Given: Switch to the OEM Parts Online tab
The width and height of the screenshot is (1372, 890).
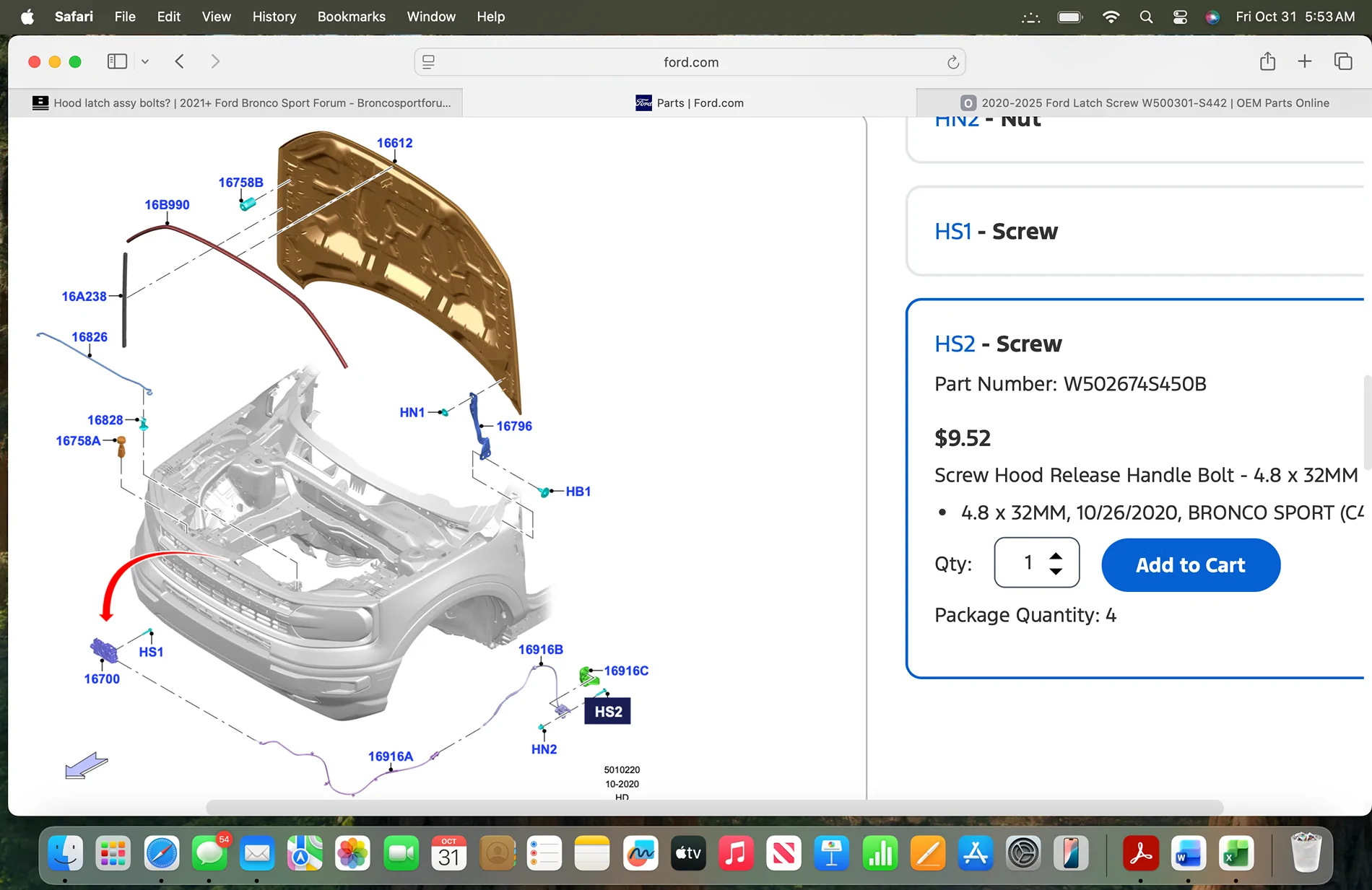Looking at the screenshot, I should click(x=1145, y=102).
